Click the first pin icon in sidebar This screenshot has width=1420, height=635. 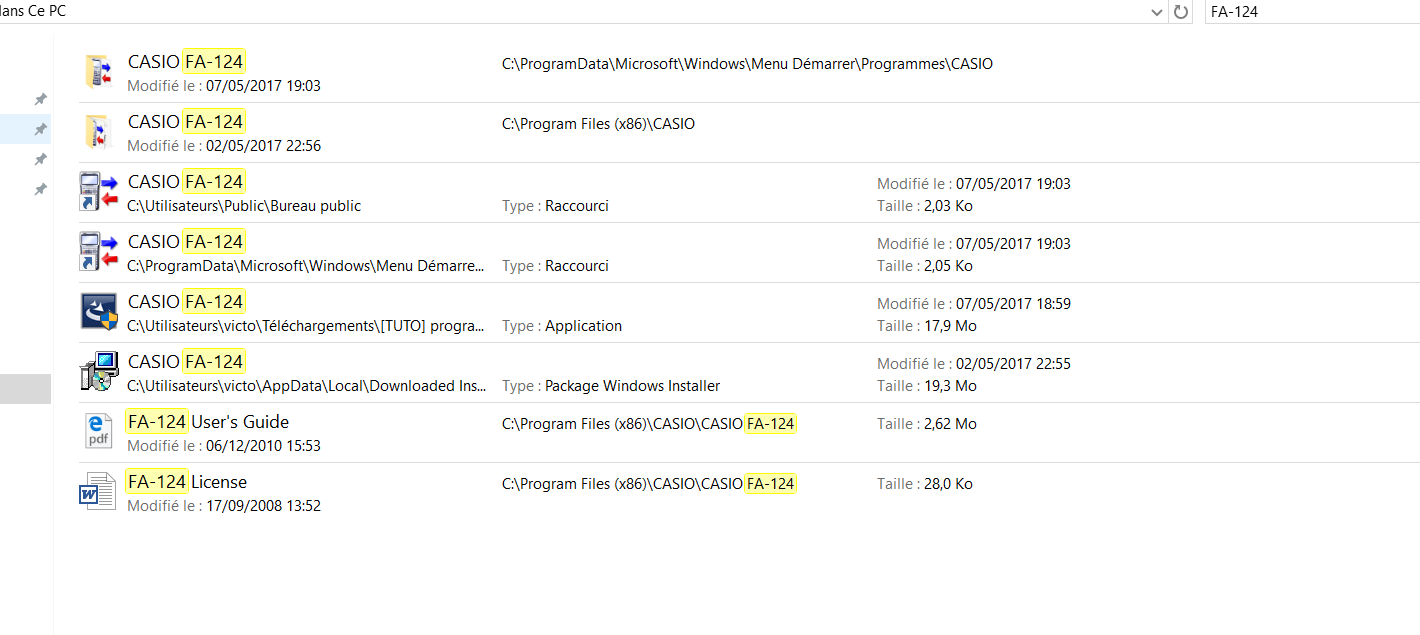click(40, 99)
